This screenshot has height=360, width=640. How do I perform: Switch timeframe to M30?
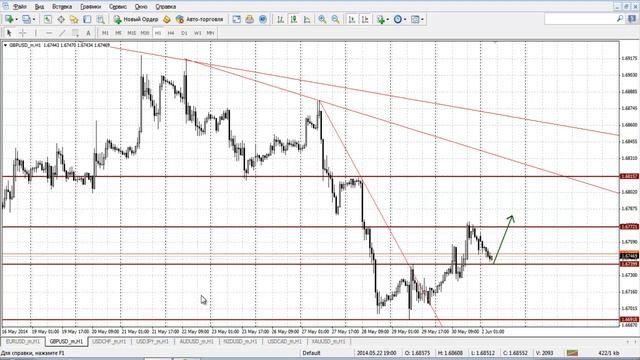point(145,33)
